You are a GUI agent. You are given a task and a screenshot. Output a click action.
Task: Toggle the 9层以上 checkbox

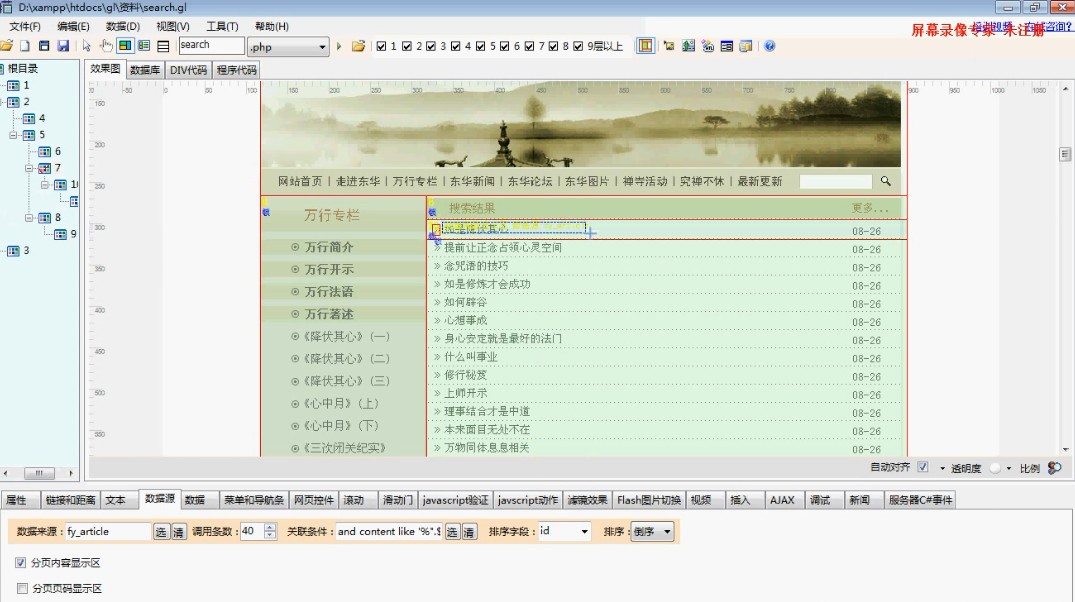(x=578, y=47)
